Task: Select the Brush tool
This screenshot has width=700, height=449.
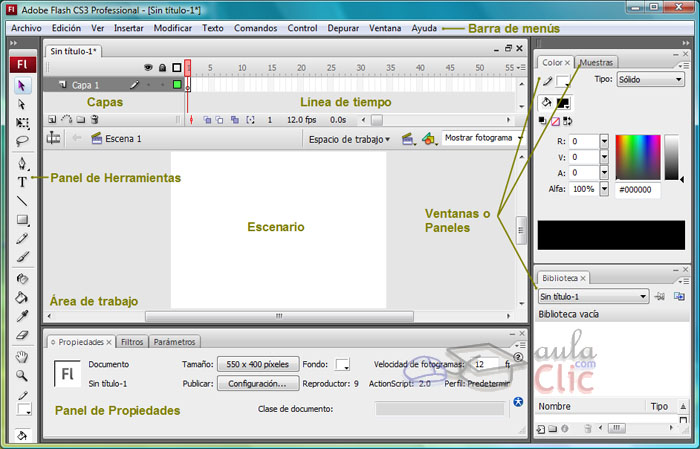Action: [22, 257]
